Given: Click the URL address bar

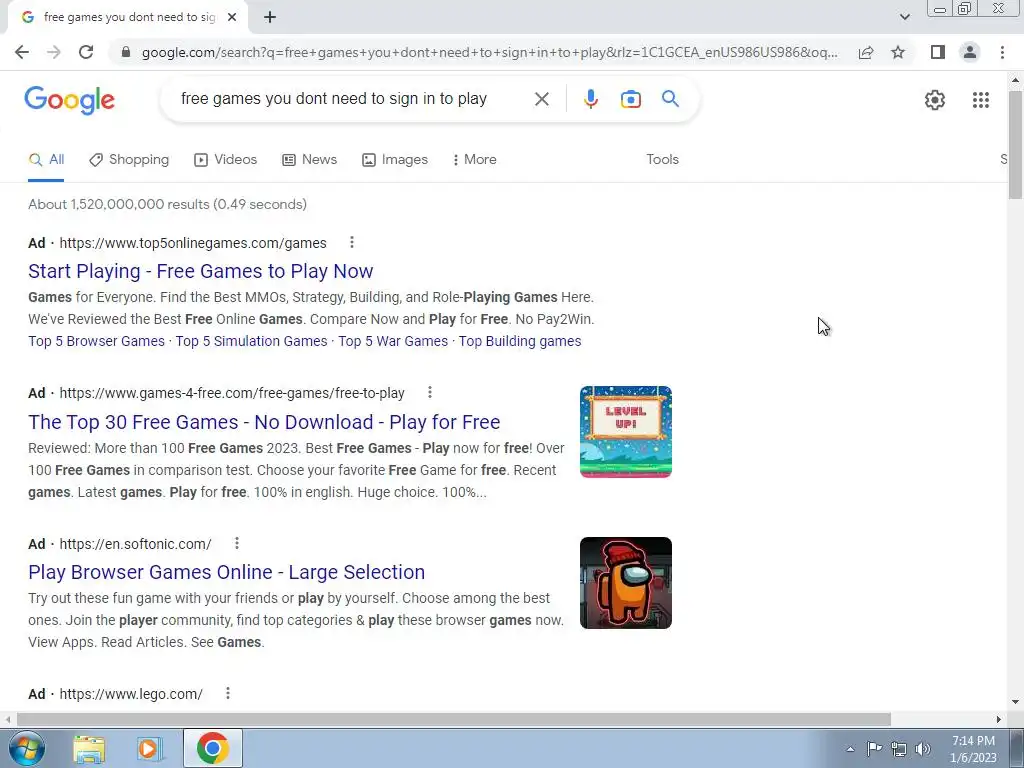Looking at the screenshot, I should (488, 52).
